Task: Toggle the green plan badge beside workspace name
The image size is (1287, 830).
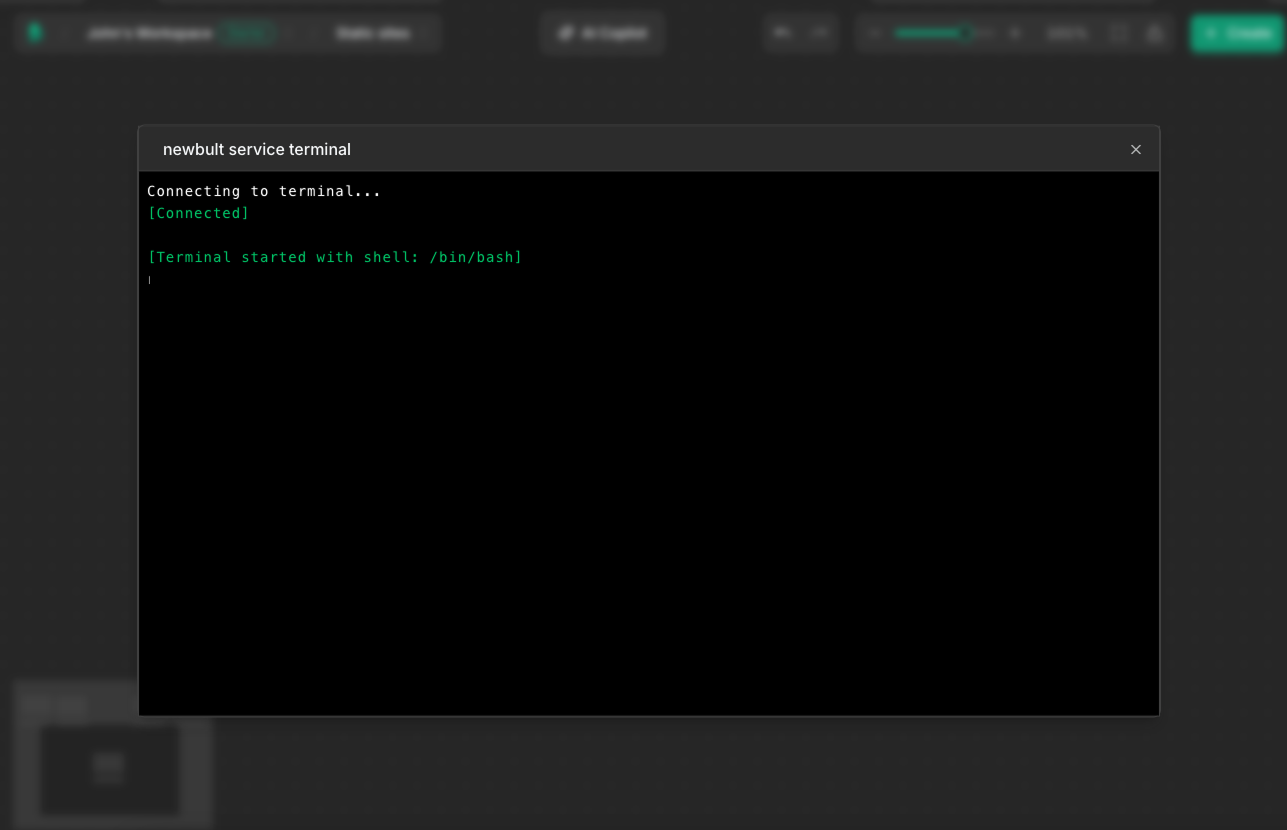Action: click(x=247, y=33)
